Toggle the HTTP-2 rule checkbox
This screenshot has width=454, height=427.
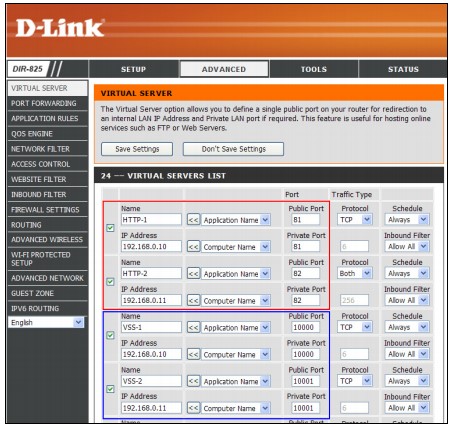click(110, 282)
